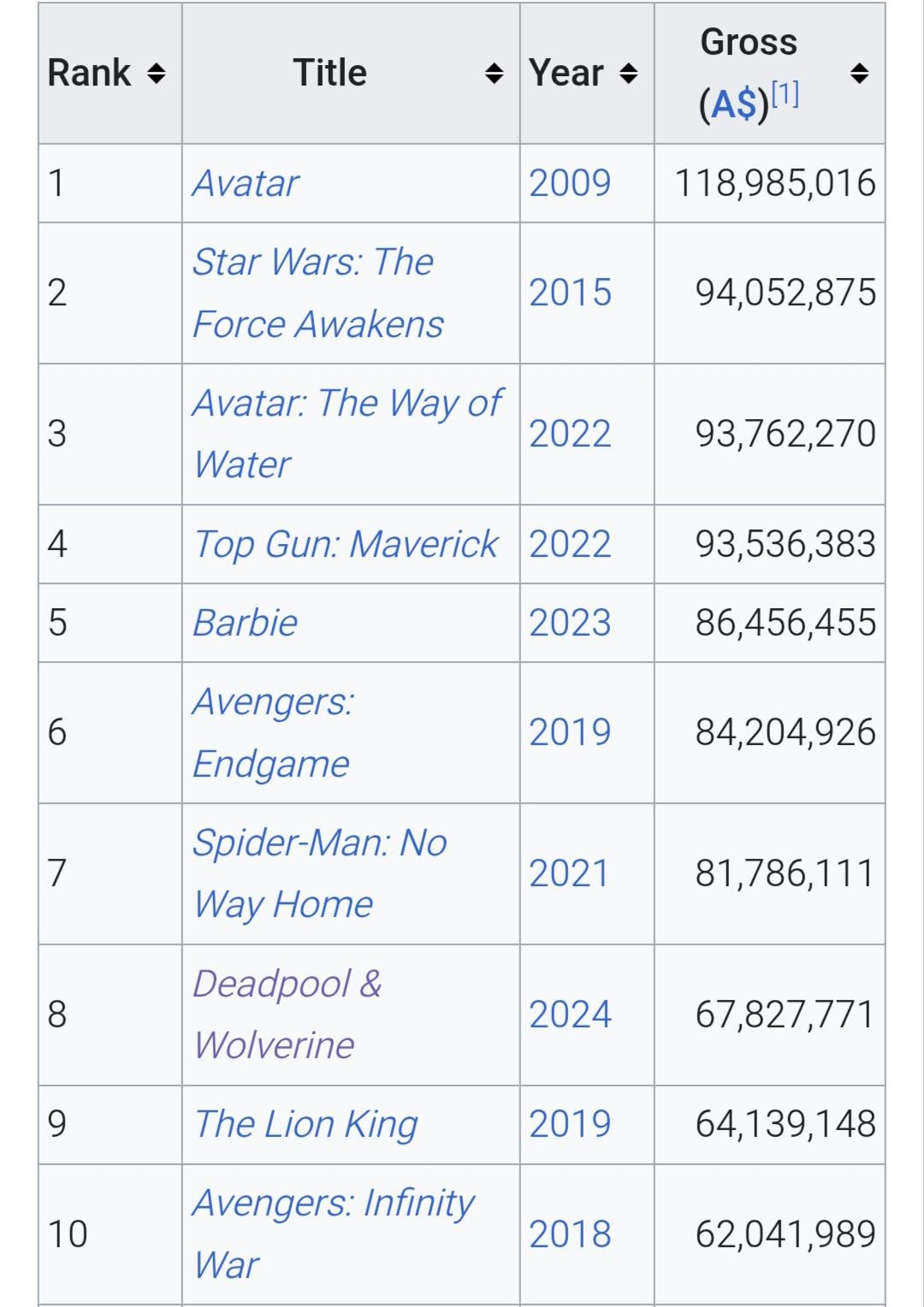Open Top Gun: Maverick link
The image size is (924, 1307).
coord(346,544)
